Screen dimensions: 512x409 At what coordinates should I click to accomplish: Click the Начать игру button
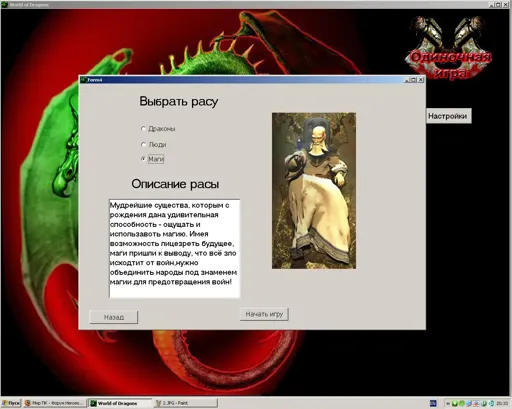[x=264, y=314]
